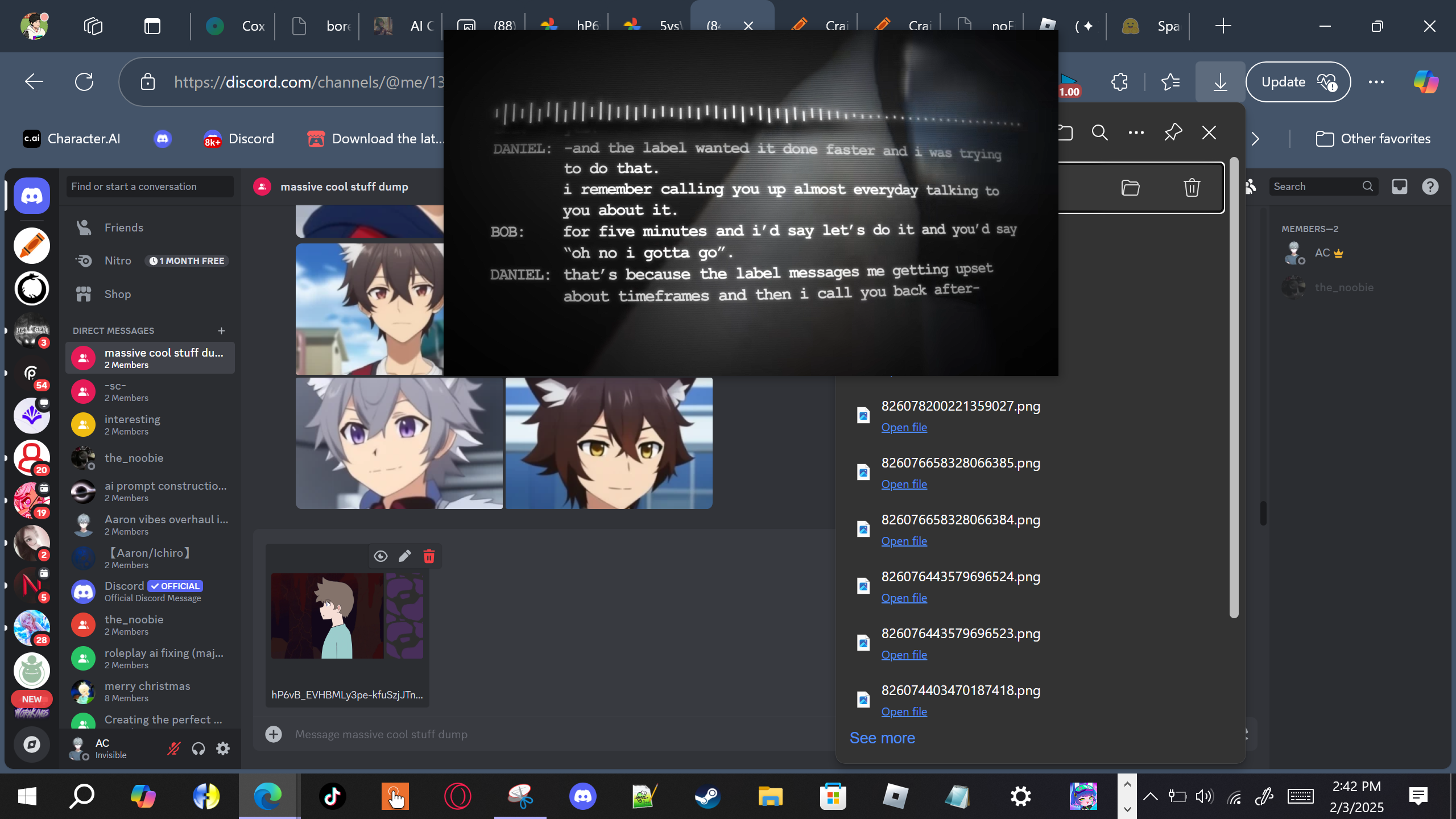This screenshot has height=819, width=1456.
Task: Open the browser Favorites star icon
Action: click(1170, 82)
